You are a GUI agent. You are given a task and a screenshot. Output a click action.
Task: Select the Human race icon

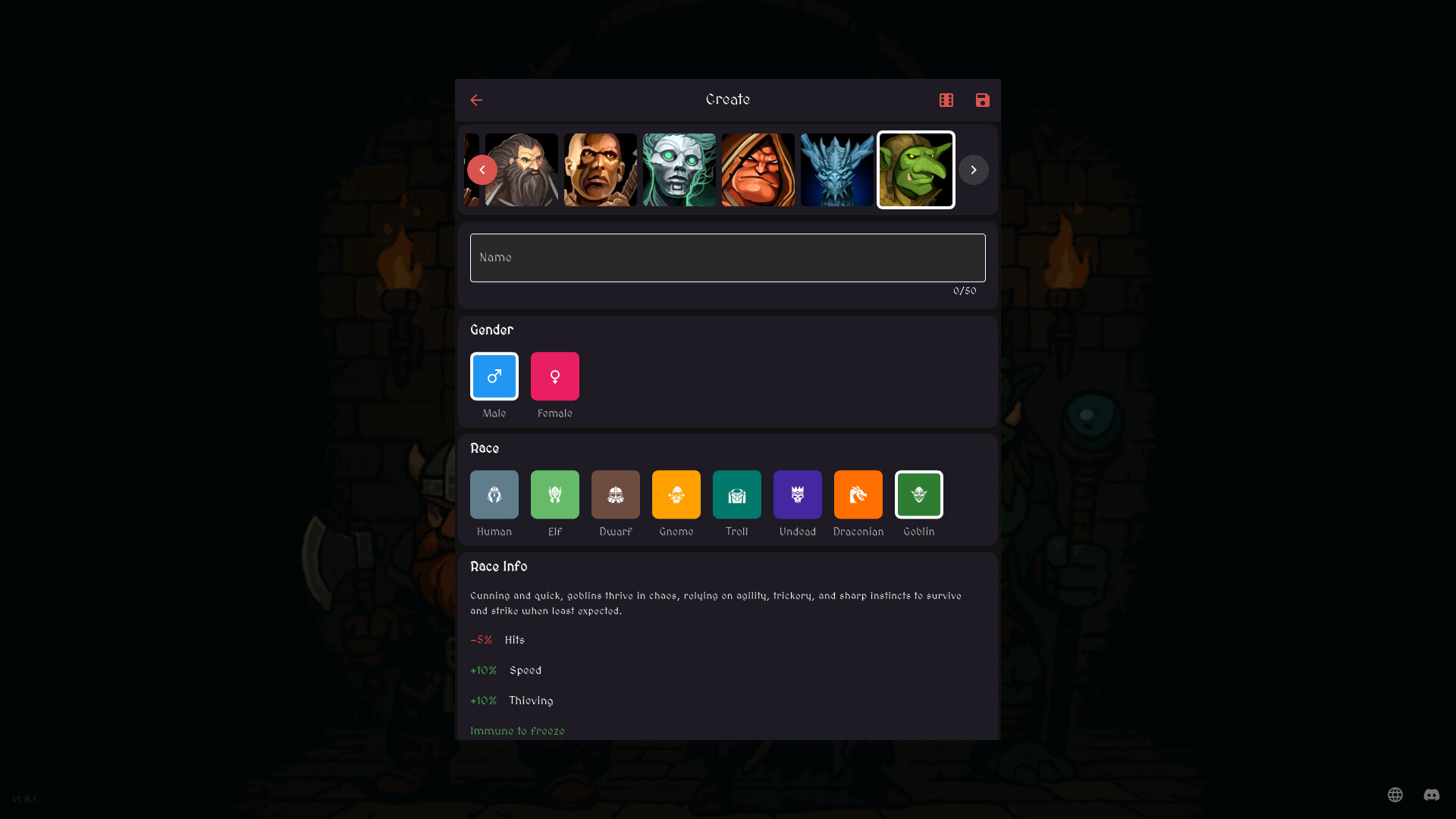click(494, 494)
